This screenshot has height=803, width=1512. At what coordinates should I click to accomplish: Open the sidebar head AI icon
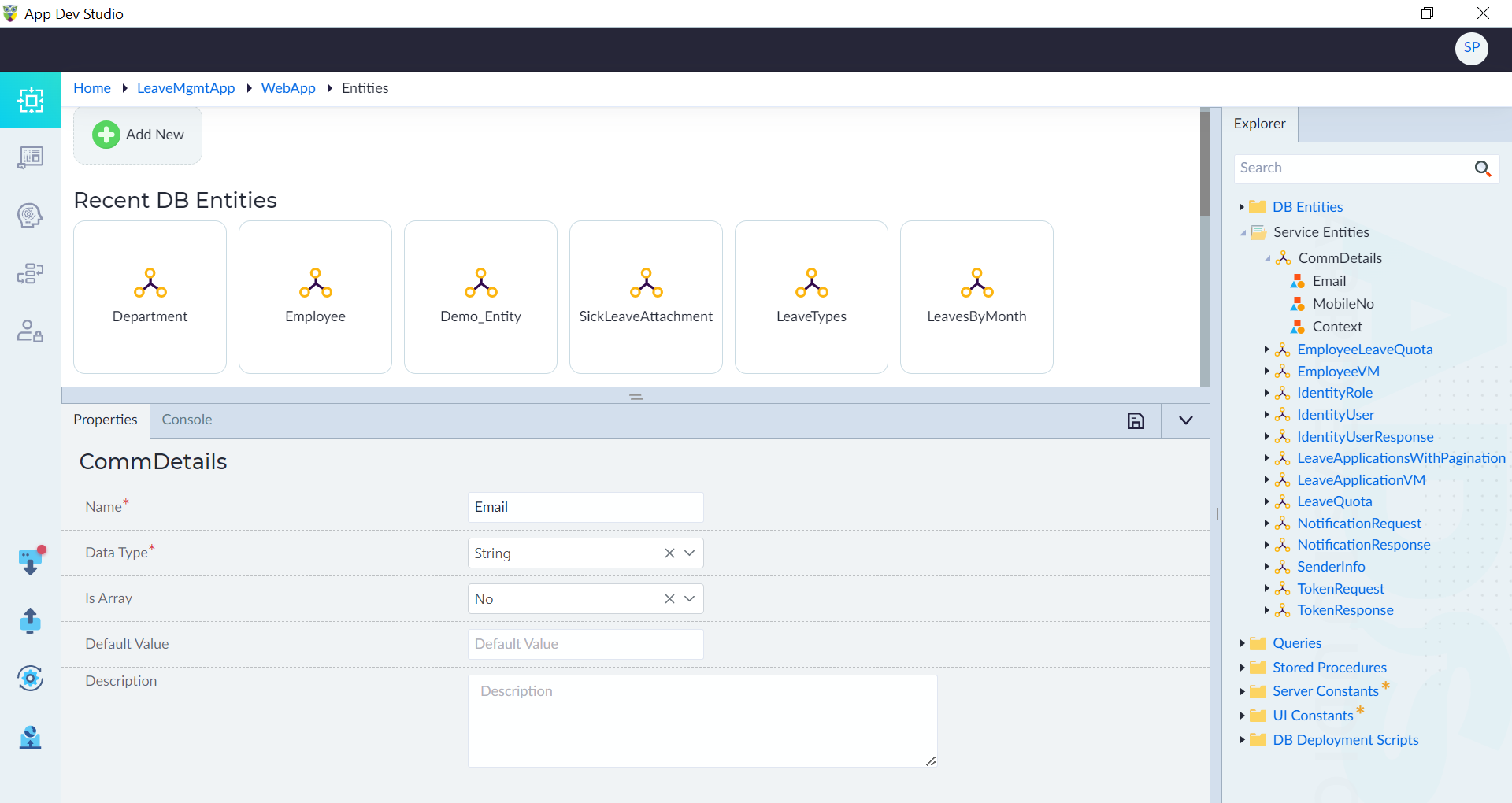30,216
